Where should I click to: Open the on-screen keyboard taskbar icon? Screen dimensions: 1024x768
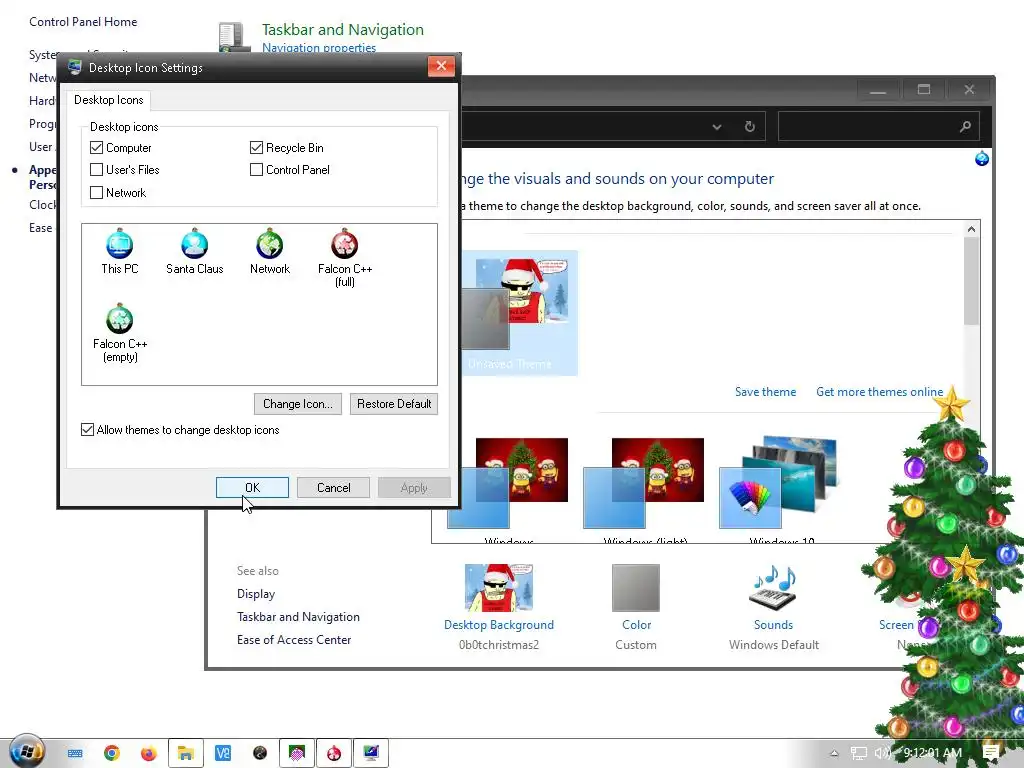(x=75, y=753)
